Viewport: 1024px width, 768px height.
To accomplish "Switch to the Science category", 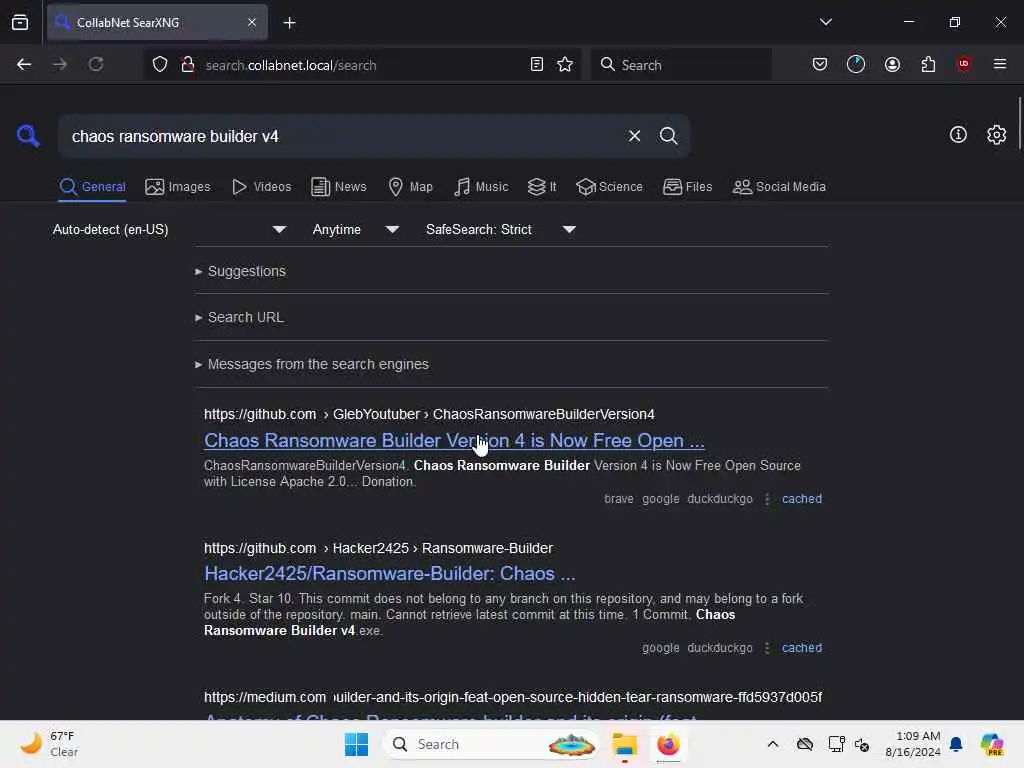I will 609,187.
